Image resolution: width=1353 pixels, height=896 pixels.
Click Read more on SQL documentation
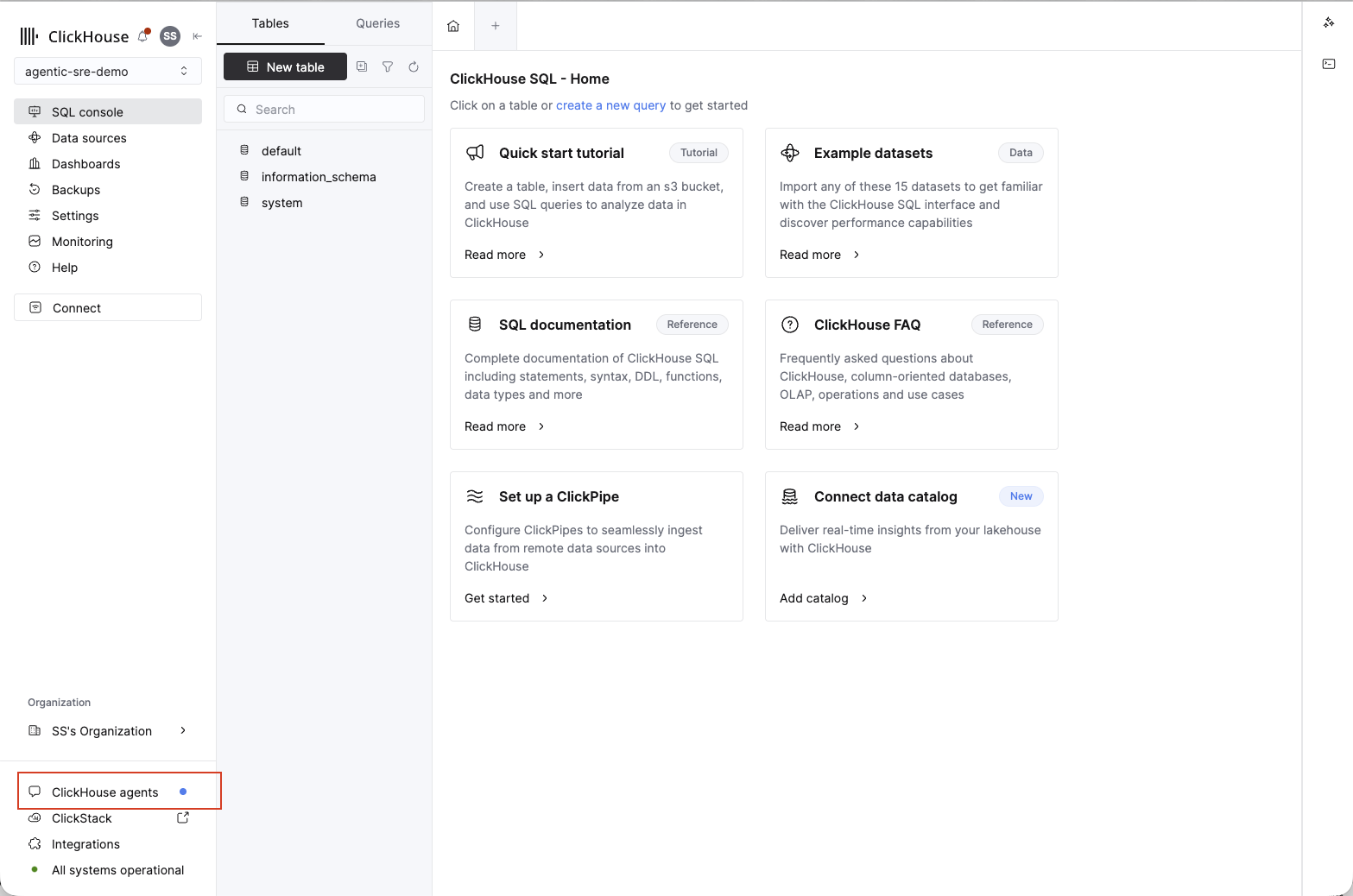pyautogui.click(x=504, y=426)
